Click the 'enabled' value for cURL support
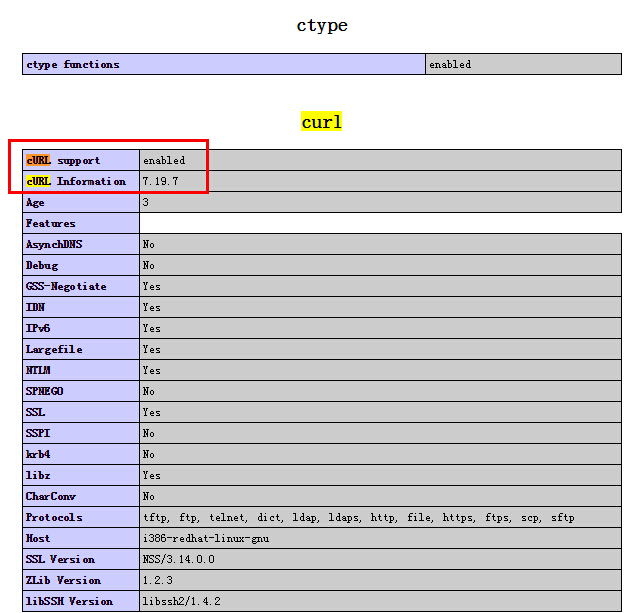 (x=164, y=161)
